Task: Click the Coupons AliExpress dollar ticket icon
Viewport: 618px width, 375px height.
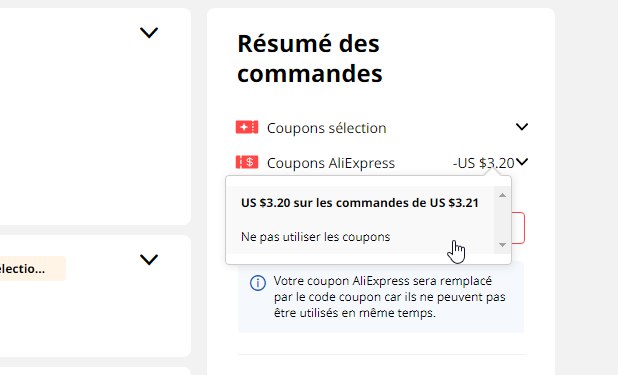Action: pos(247,162)
